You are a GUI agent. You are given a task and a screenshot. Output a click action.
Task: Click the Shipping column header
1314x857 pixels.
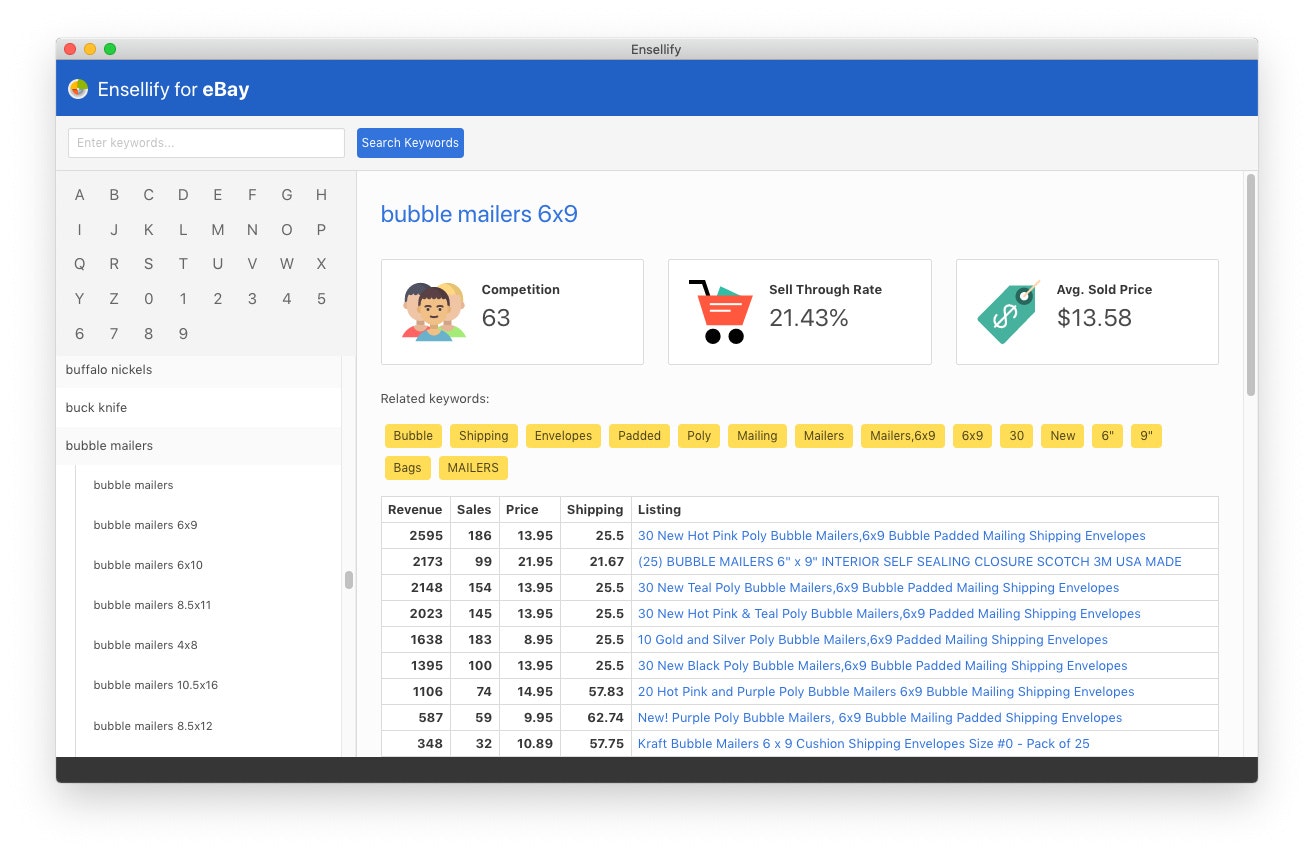pos(595,510)
